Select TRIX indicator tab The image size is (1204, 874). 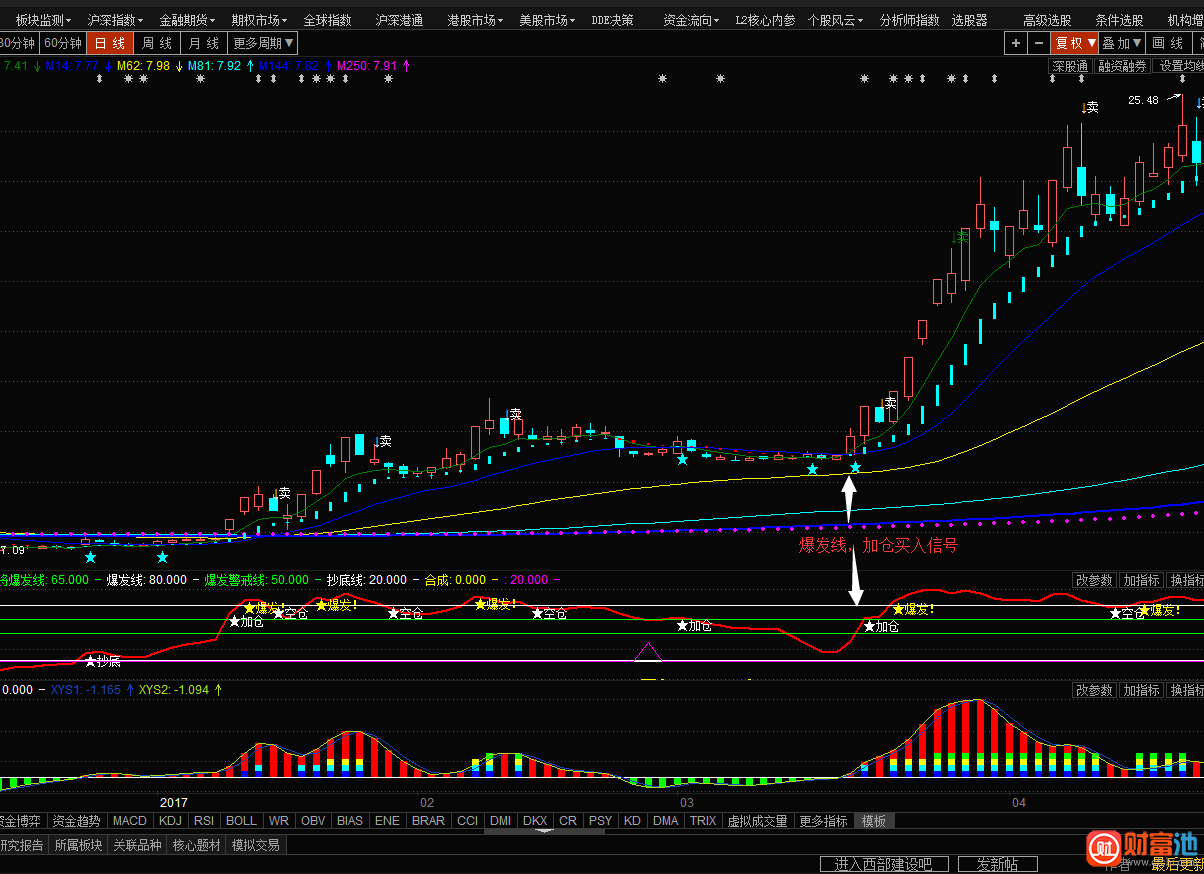click(703, 821)
